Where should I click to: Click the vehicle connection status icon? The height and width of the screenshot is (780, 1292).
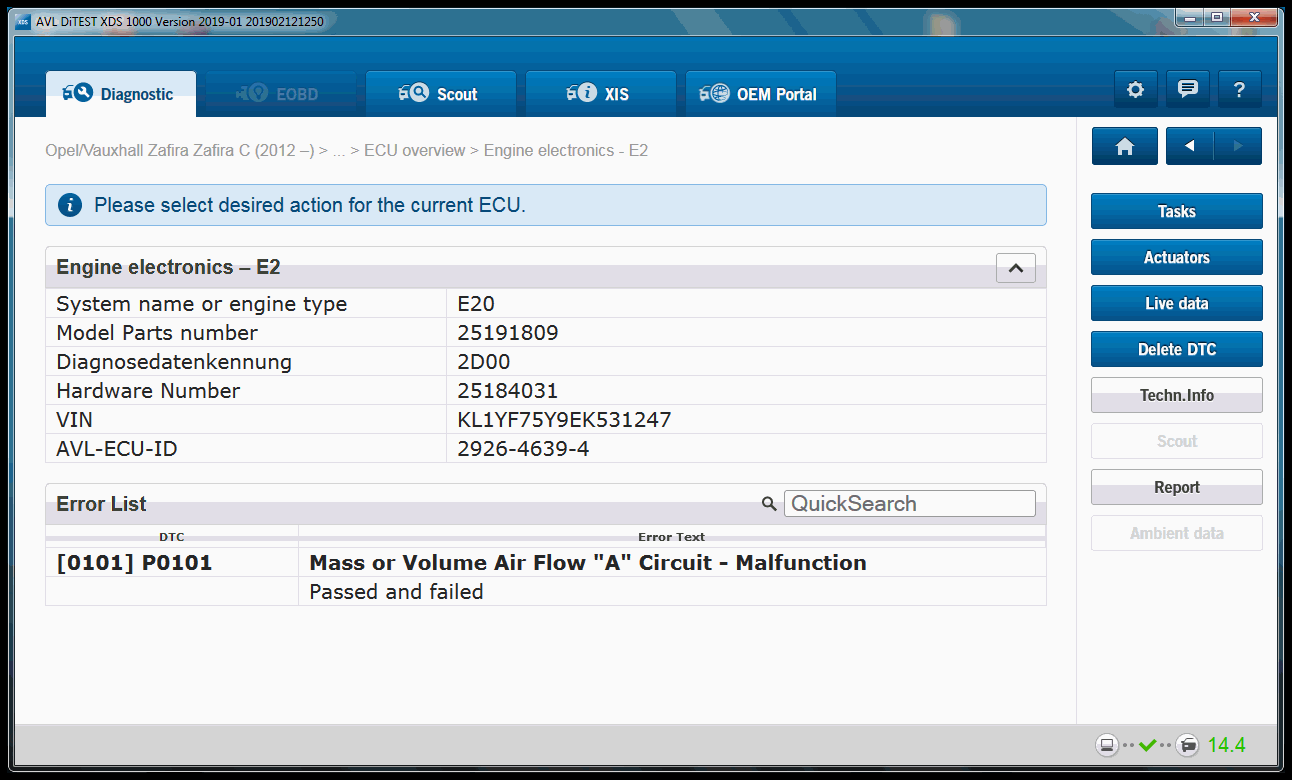[1187, 745]
